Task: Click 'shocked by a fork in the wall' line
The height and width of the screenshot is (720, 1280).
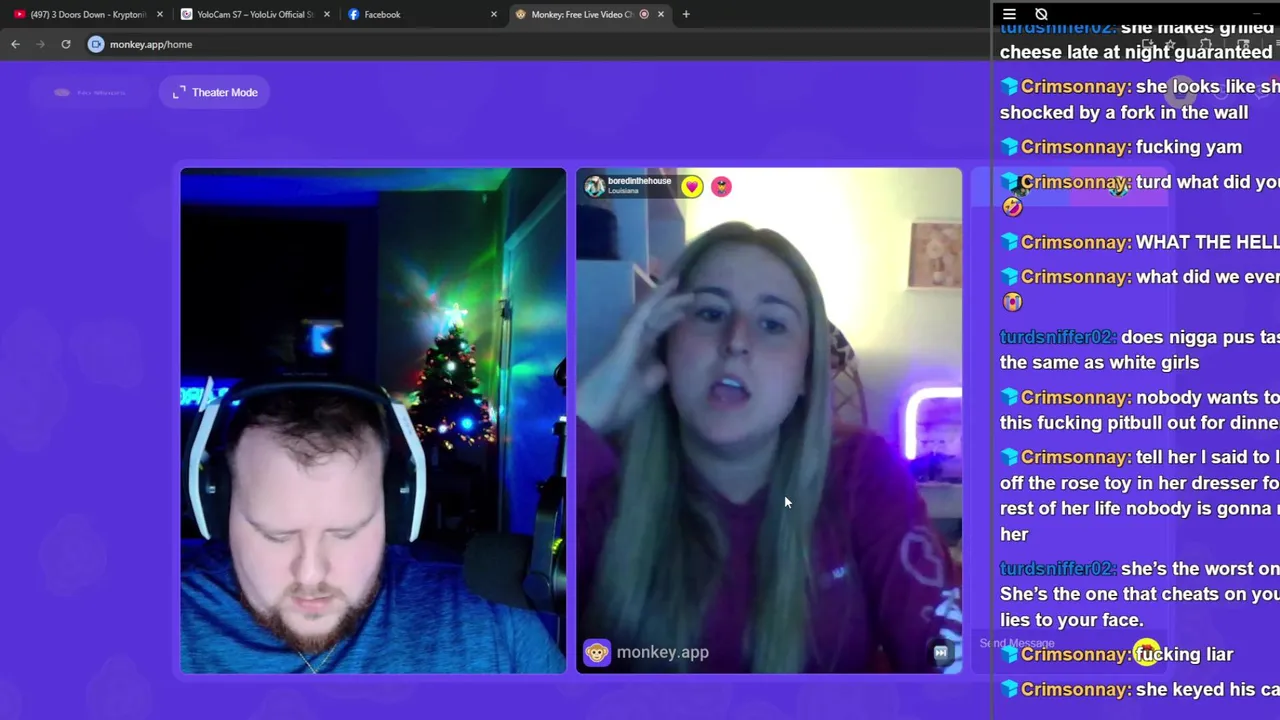Action: pyautogui.click(x=1124, y=112)
